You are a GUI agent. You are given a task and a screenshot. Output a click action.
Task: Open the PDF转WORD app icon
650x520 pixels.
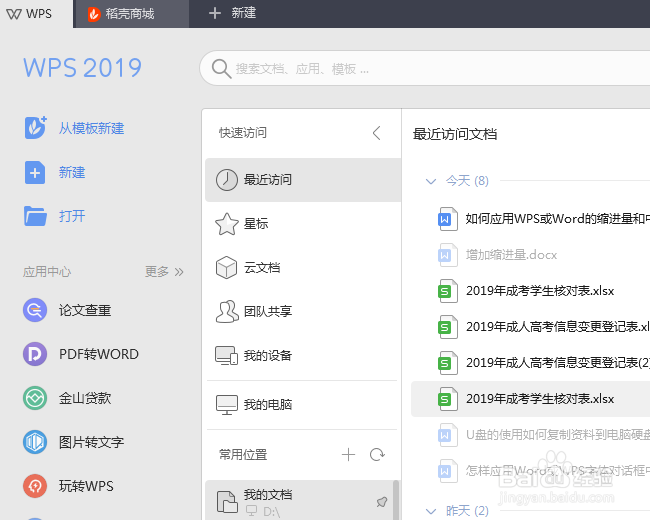(35, 354)
